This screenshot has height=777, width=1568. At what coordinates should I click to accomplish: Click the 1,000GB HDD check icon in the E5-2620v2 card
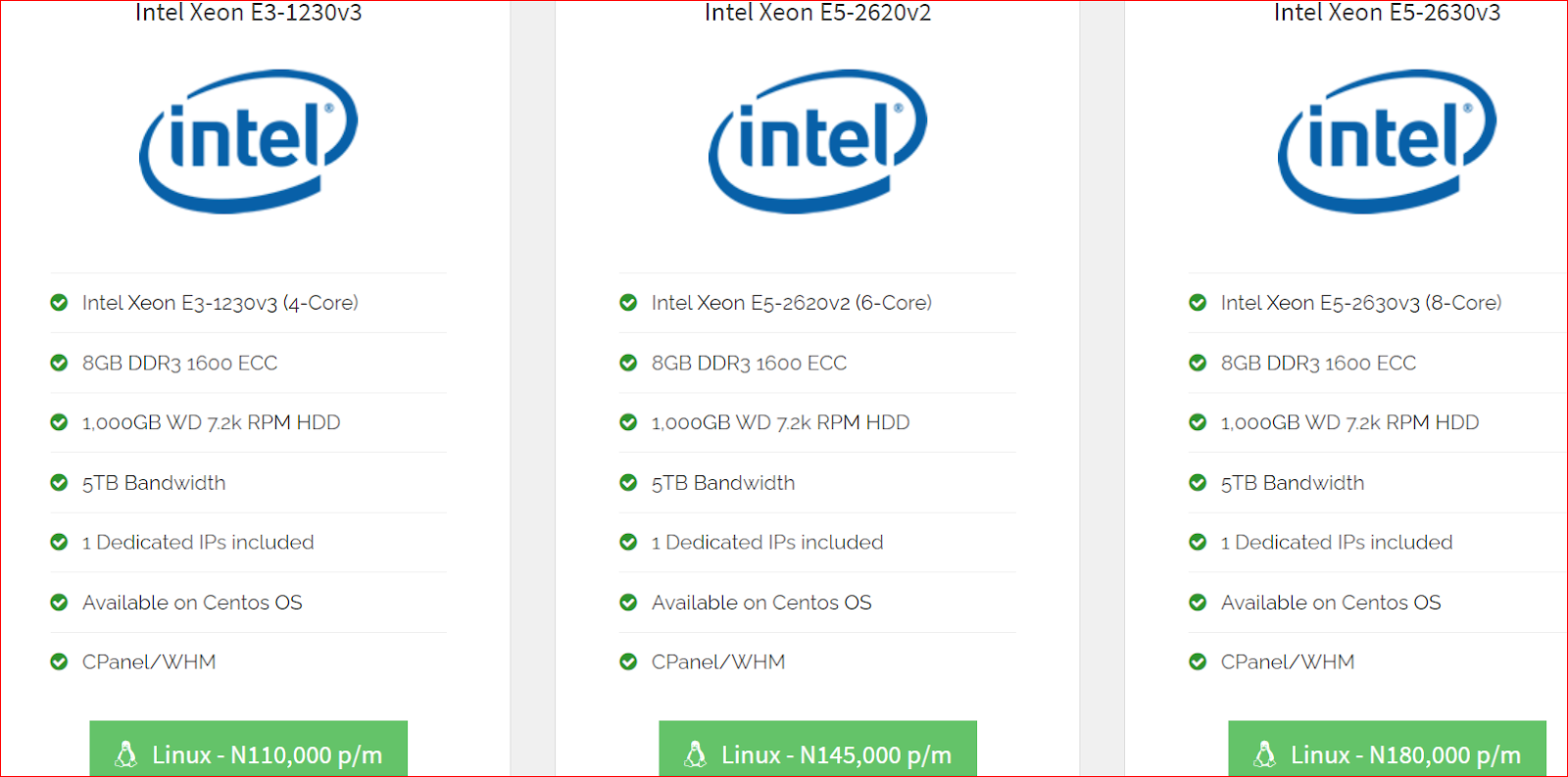[x=628, y=422]
